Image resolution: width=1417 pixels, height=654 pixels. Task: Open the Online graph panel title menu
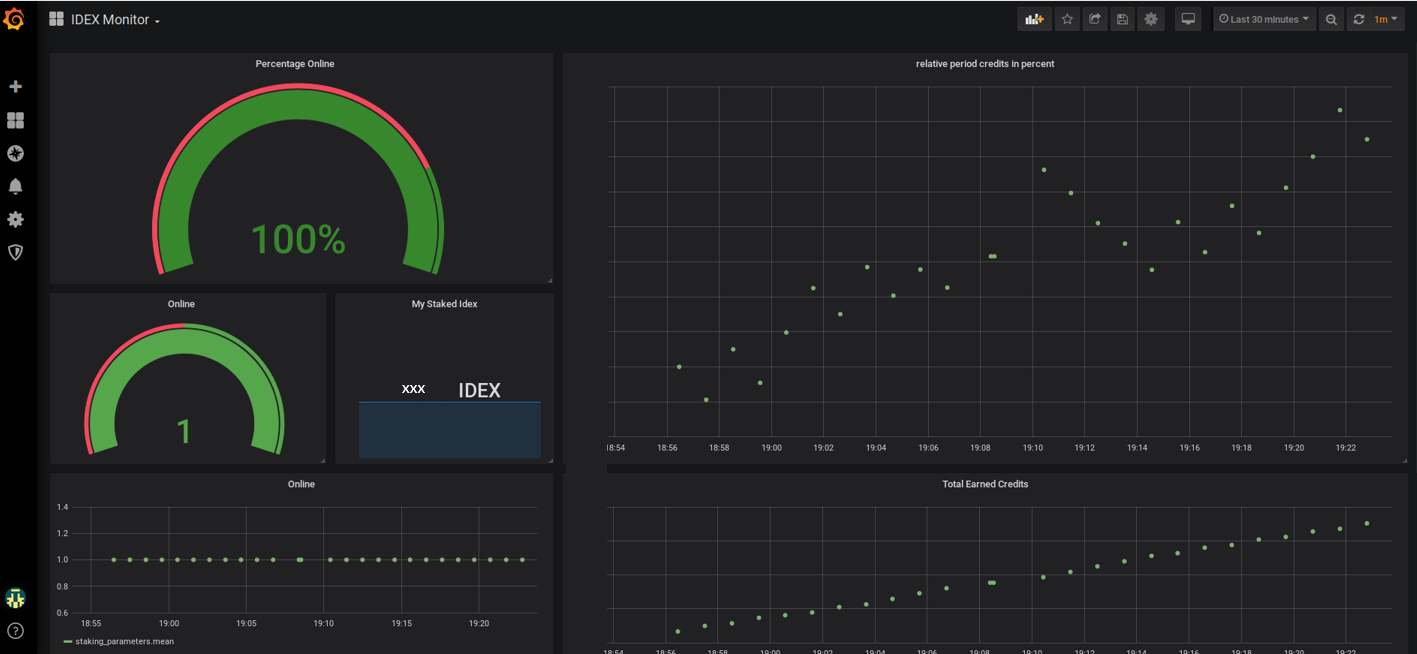click(x=301, y=484)
